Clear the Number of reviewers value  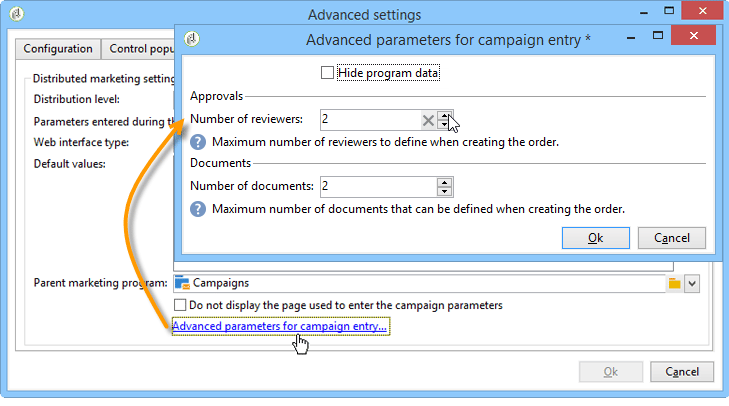(428, 120)
